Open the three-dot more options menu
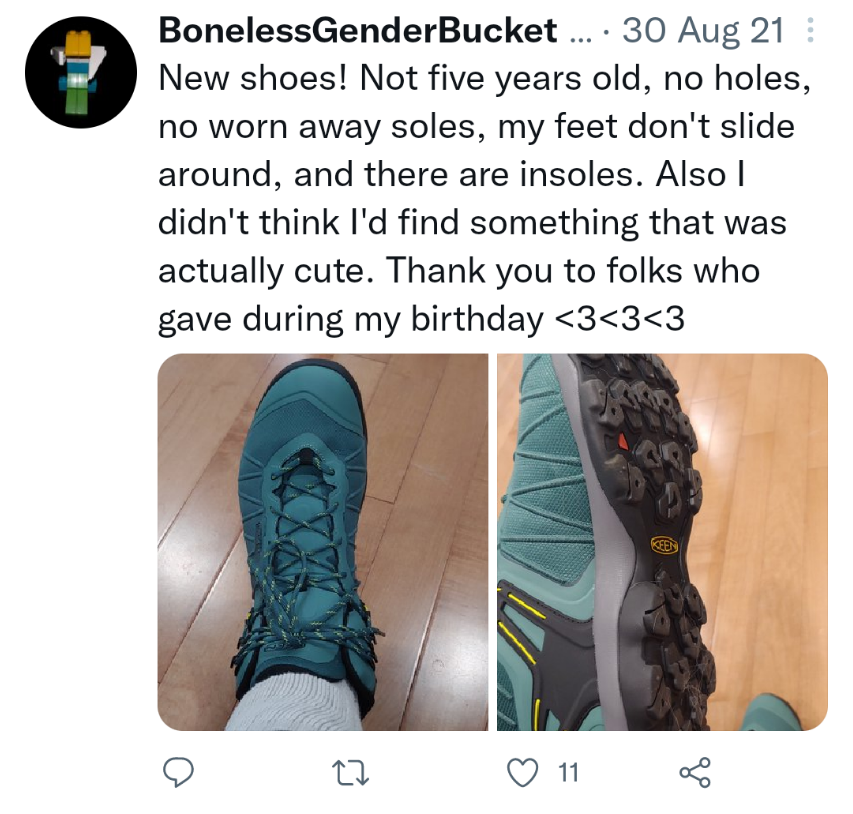This screenshot has width=853, height=814. click(809, 30)
